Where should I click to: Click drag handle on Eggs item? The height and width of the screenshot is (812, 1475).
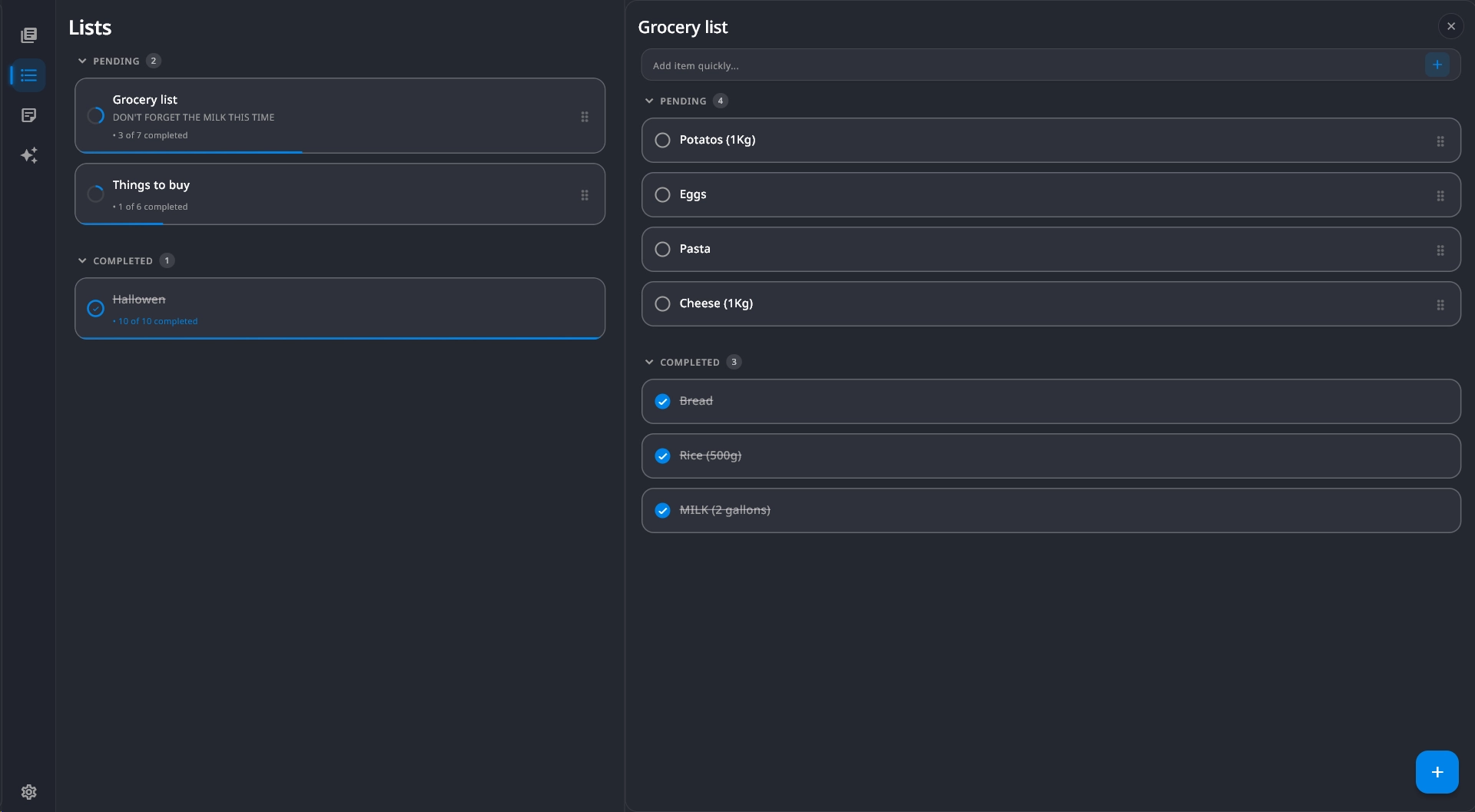[1440, 196]
